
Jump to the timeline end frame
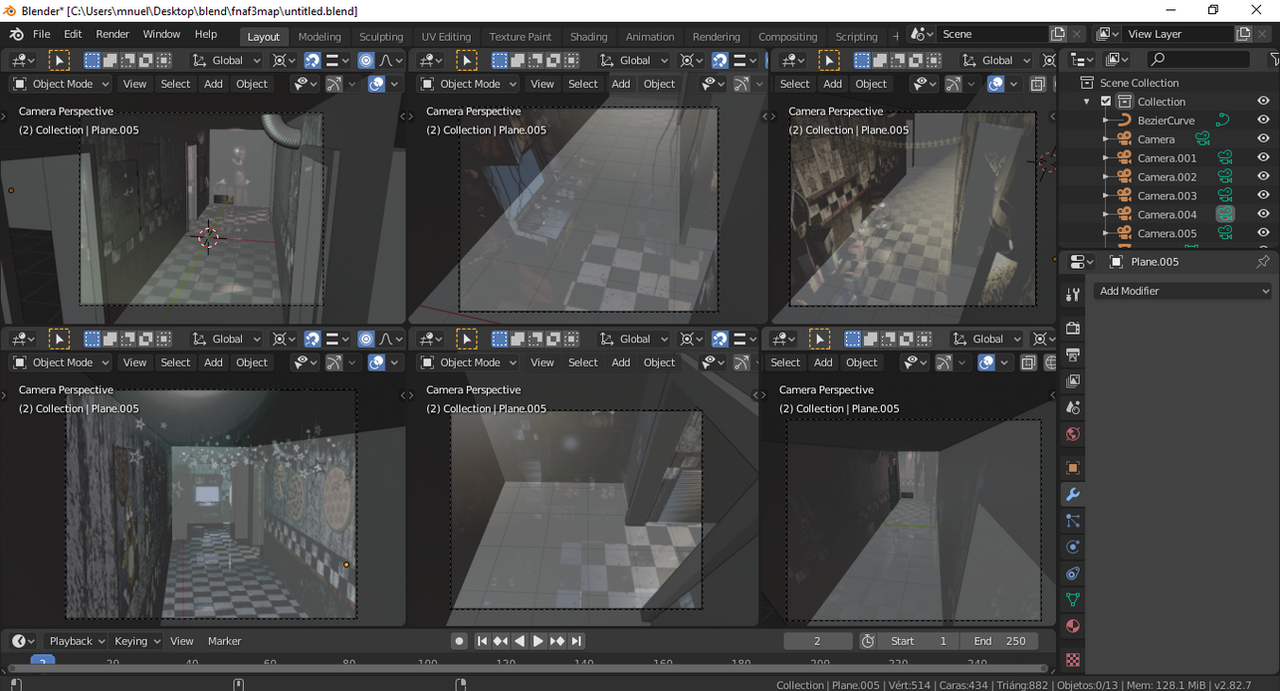click(576, 641)
